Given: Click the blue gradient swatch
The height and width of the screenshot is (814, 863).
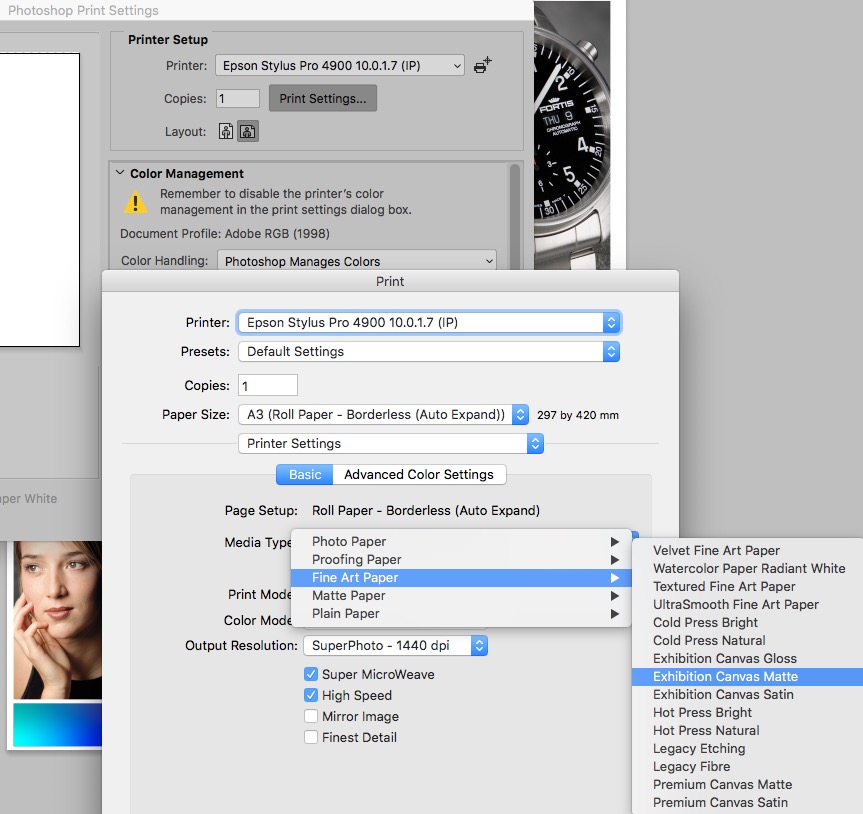Looking at the screenshot, I should pyautogui.click(x=58, y=724).
